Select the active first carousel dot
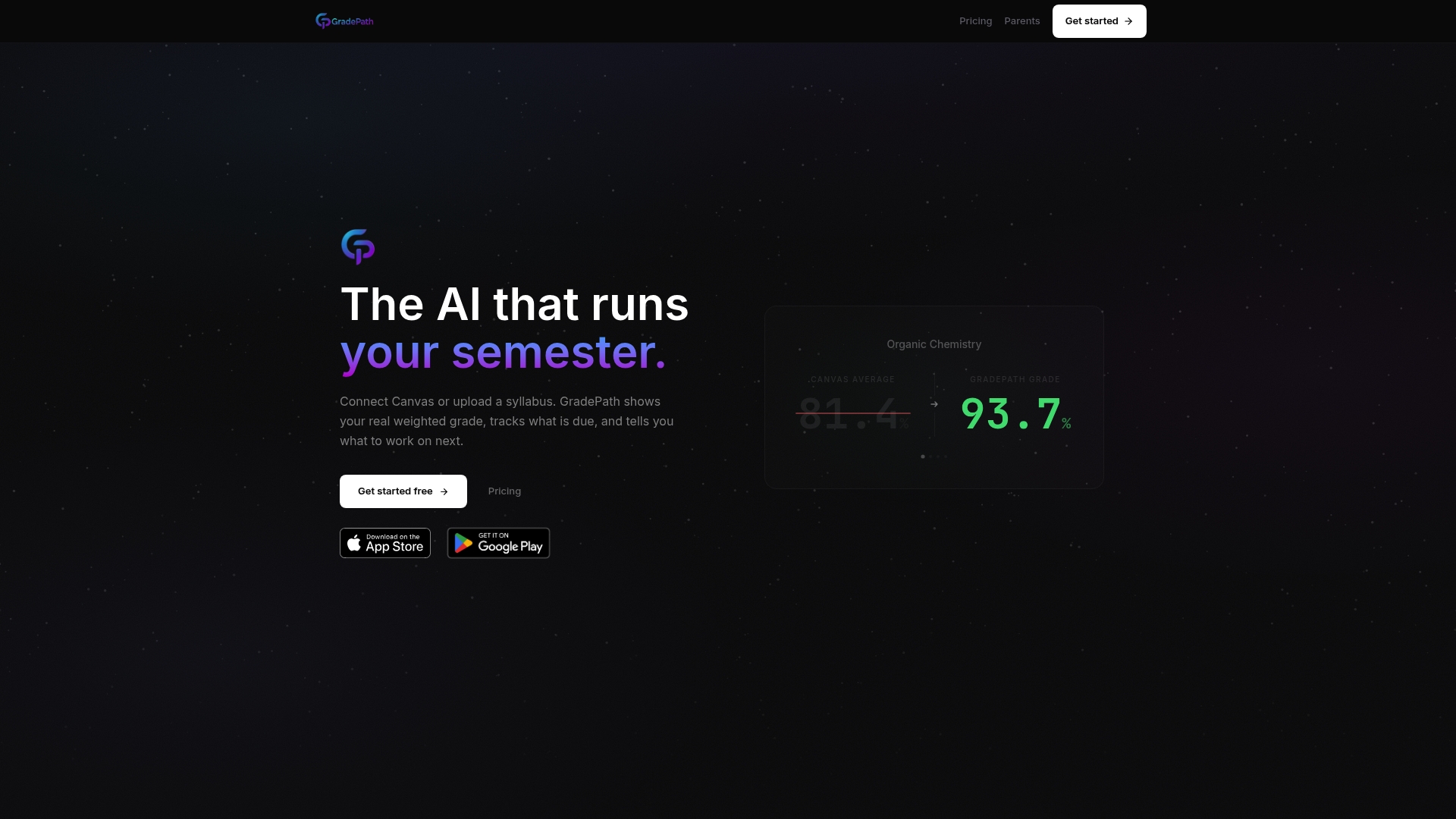1456x819 pixels. coord(923,457)
